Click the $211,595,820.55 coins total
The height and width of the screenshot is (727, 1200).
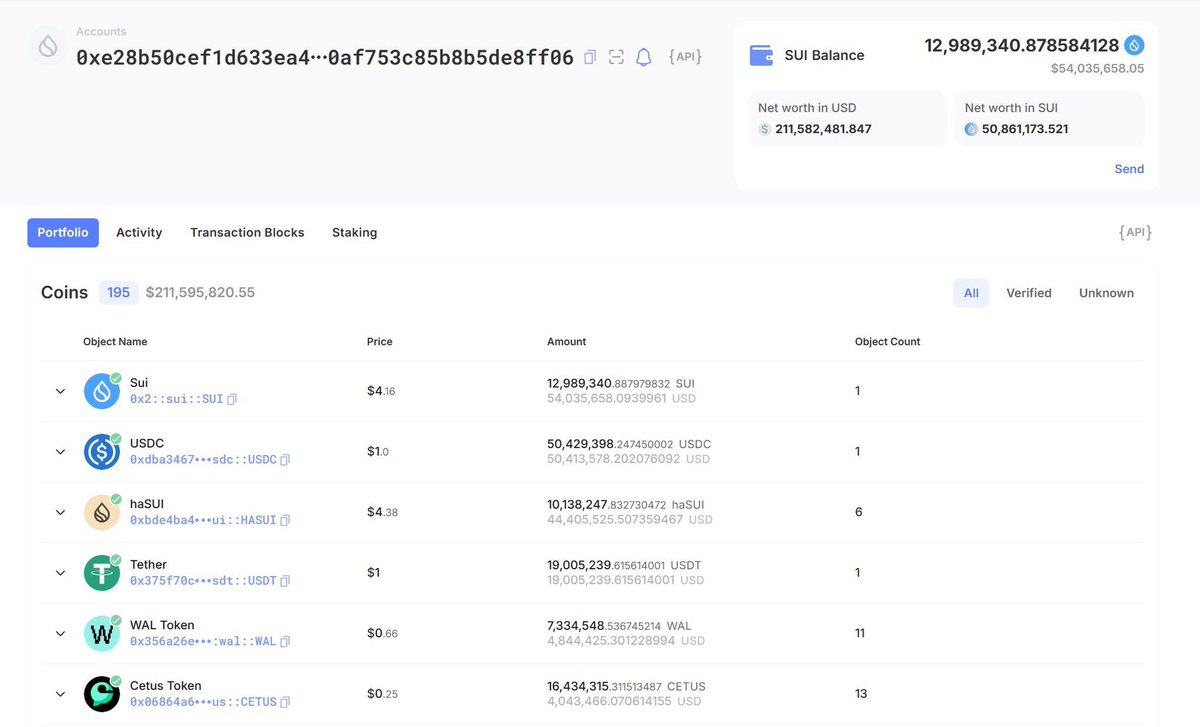tap(200, 293)
